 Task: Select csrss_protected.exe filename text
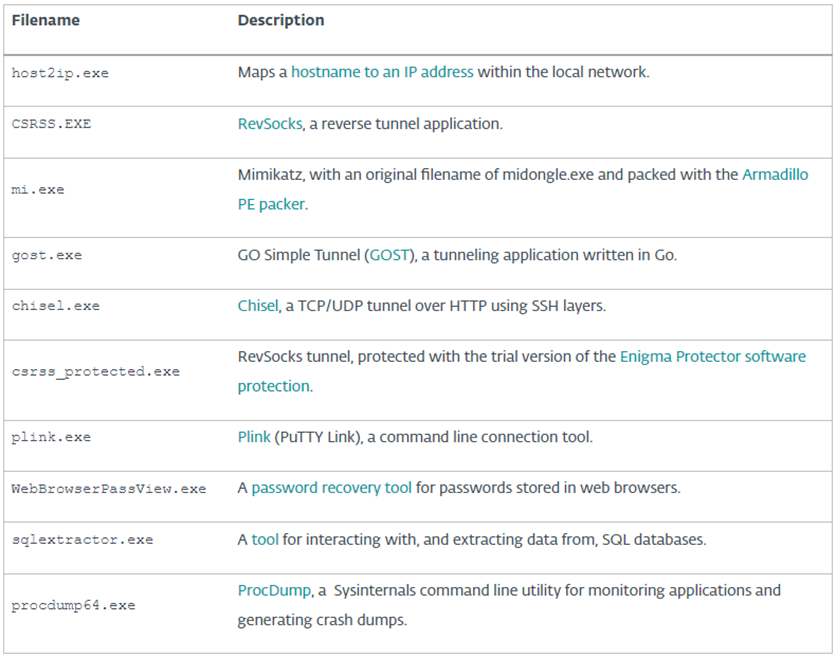pyautogui.click(x=96, y=372)
